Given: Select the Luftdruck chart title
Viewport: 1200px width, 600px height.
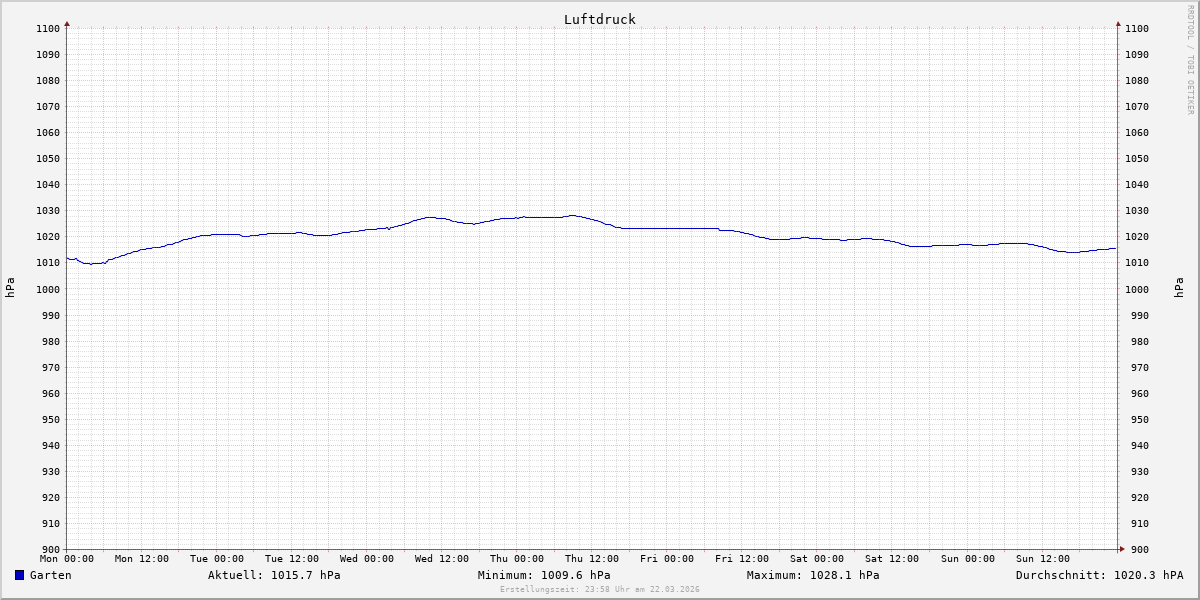Looking at the screenshot, I should [x=599, y=19].
